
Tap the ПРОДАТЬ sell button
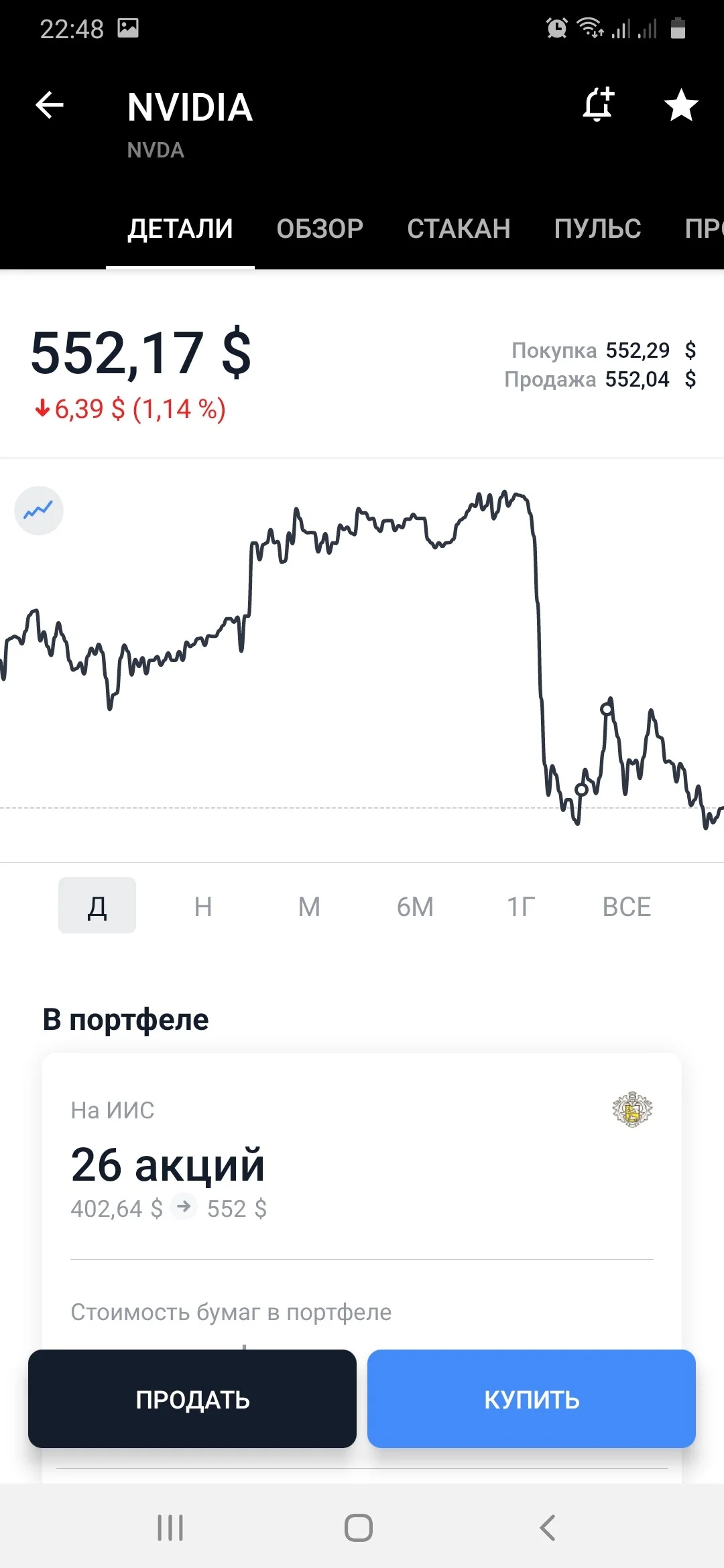point(192,1398)
